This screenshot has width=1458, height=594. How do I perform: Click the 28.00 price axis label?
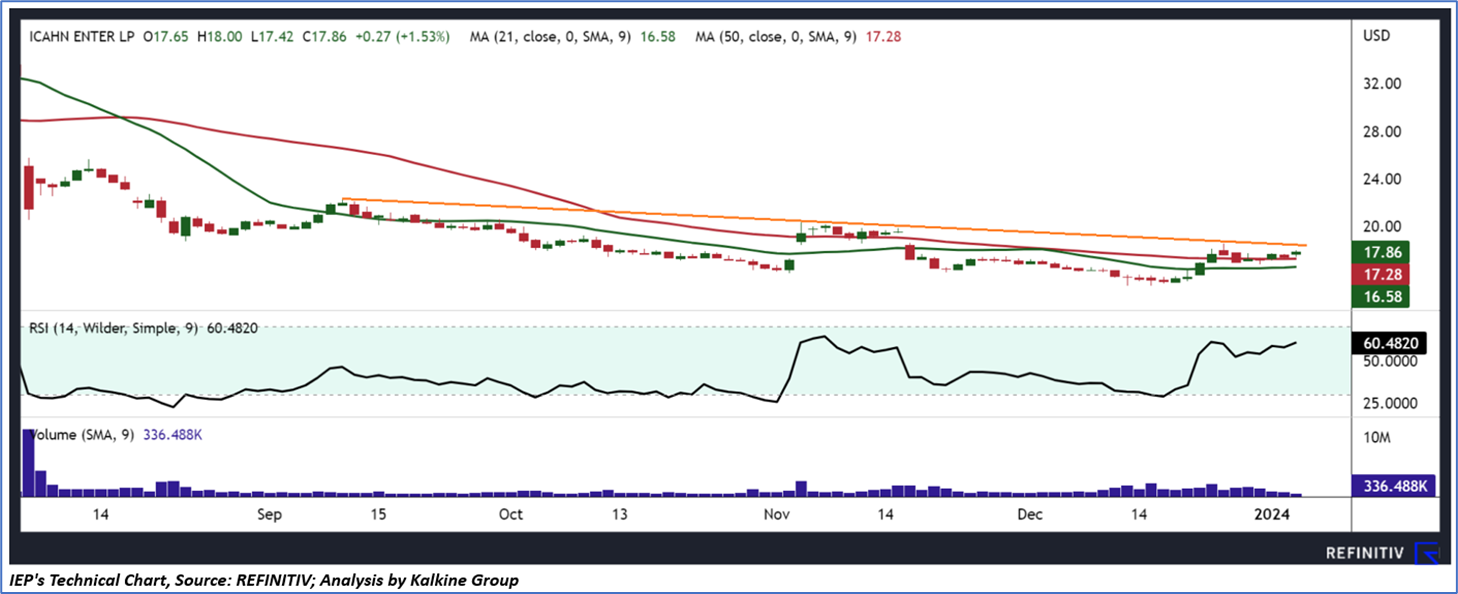[x=1380, y=131]
